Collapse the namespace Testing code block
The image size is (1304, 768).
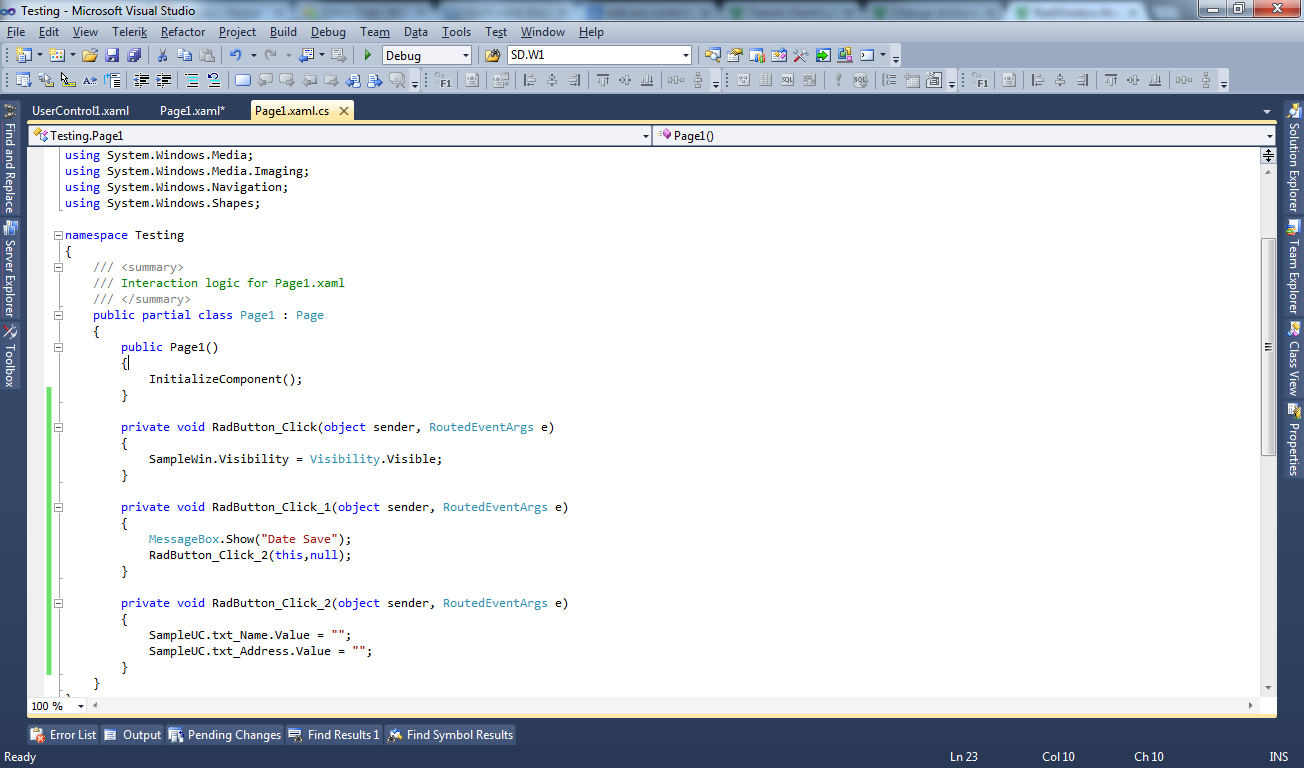pyautogui.click(x=58, y=235)
